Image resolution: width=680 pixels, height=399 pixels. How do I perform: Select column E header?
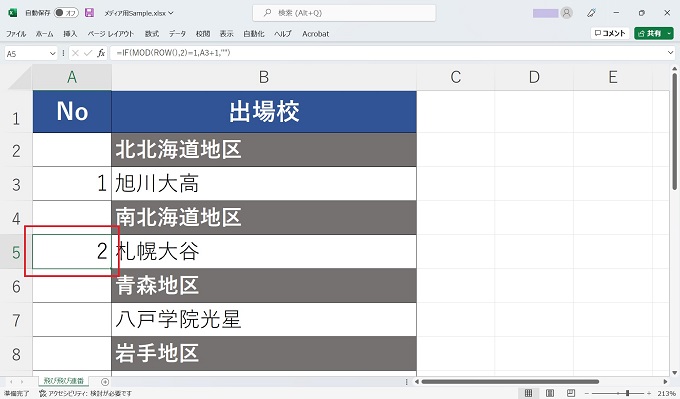(613, 77)
